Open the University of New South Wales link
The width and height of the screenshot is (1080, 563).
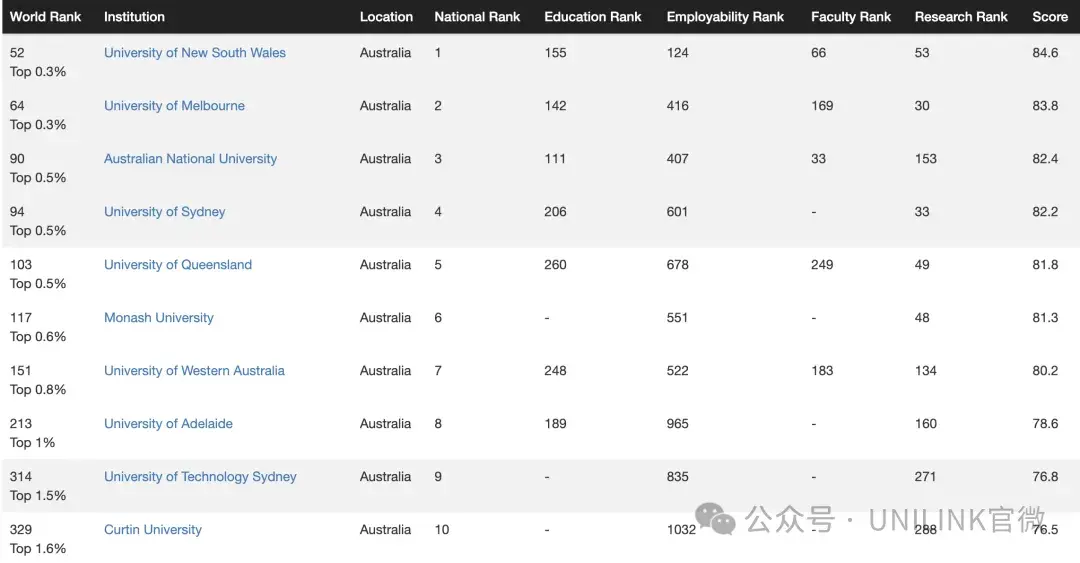pos(195,53)
